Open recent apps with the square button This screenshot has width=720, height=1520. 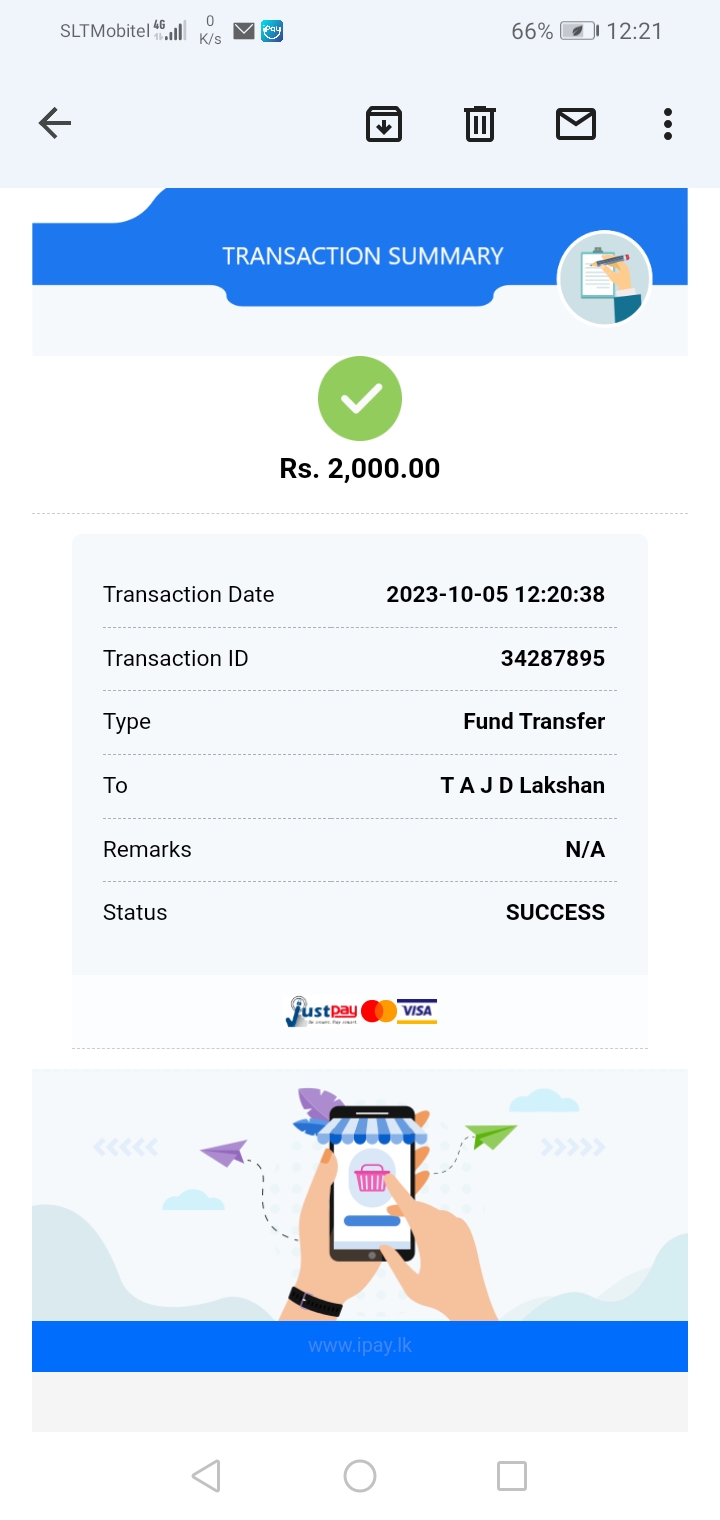coord(511,1476)
